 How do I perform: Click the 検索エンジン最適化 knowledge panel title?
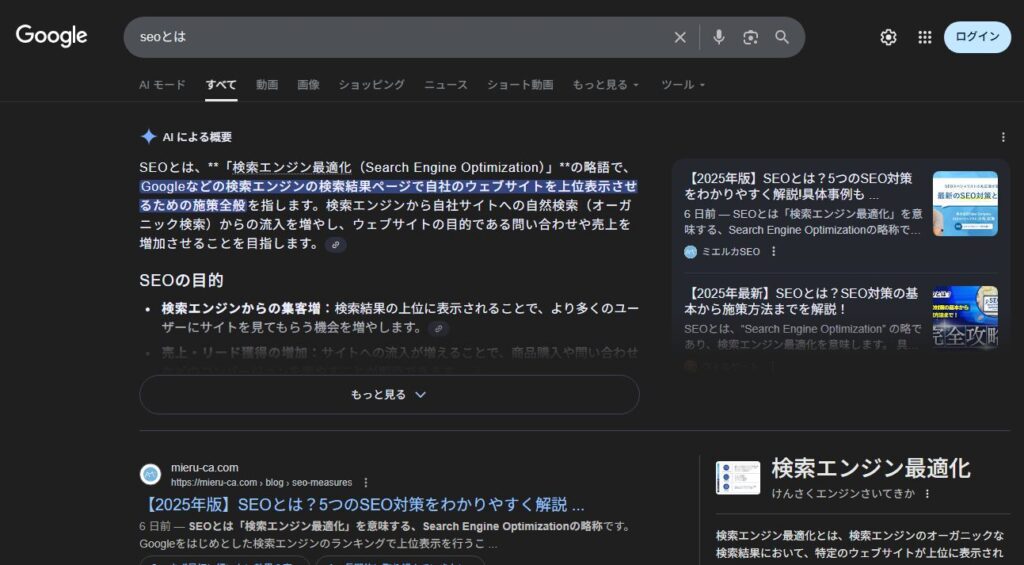click(871, 468)
